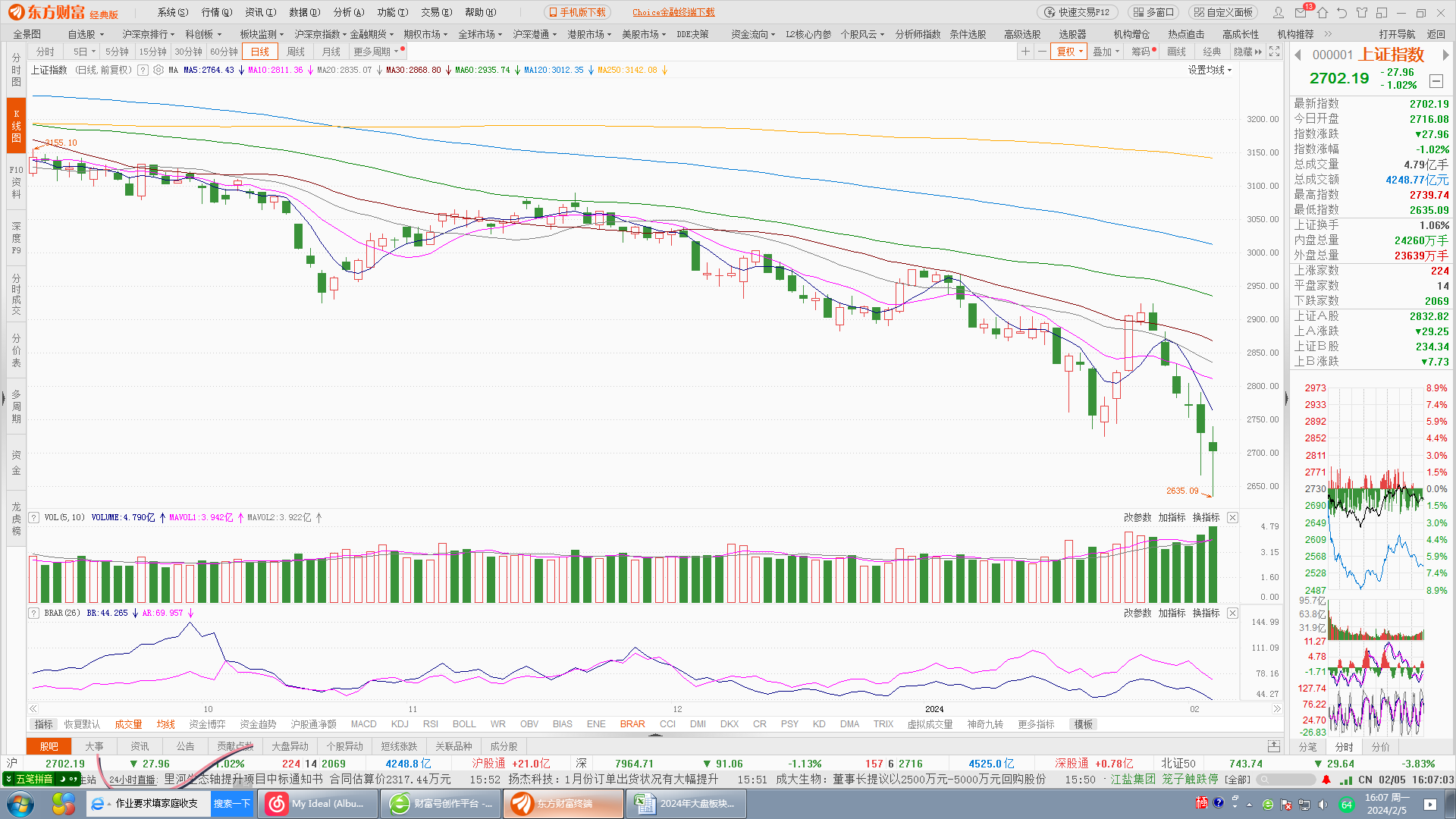Click the 手机版下载 link
The width and height of the screenshot is (1456, 819).
click(x=577, y=12)
